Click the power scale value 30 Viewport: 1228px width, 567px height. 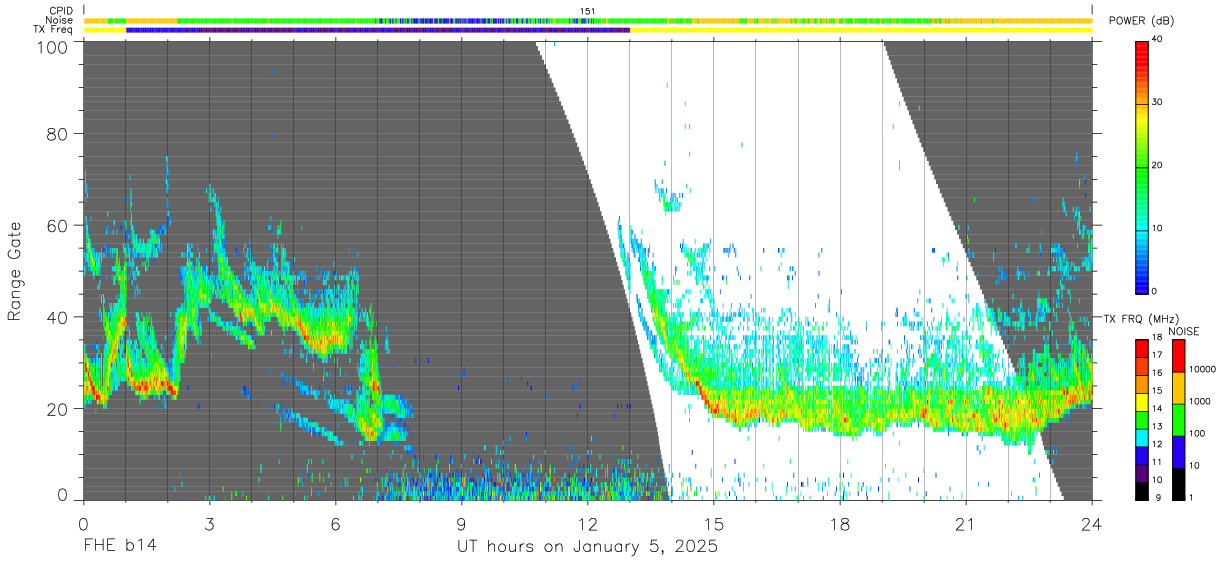point(1158,103)
